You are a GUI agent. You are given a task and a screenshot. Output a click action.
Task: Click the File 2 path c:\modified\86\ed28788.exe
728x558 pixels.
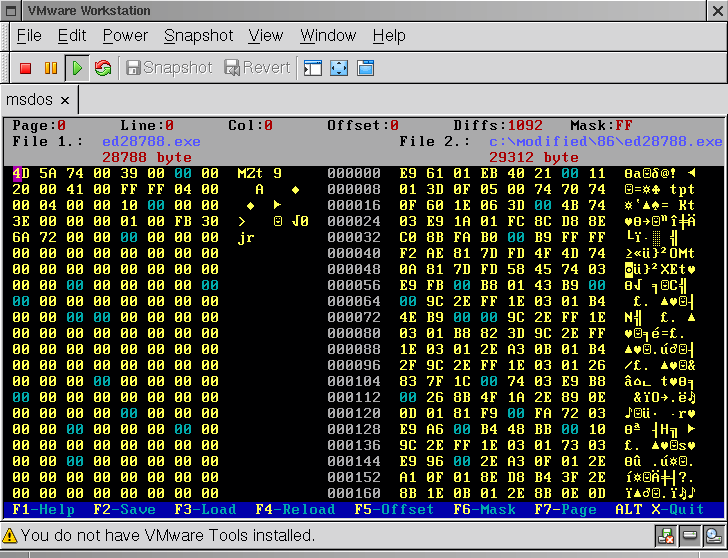tap(605, 141)
